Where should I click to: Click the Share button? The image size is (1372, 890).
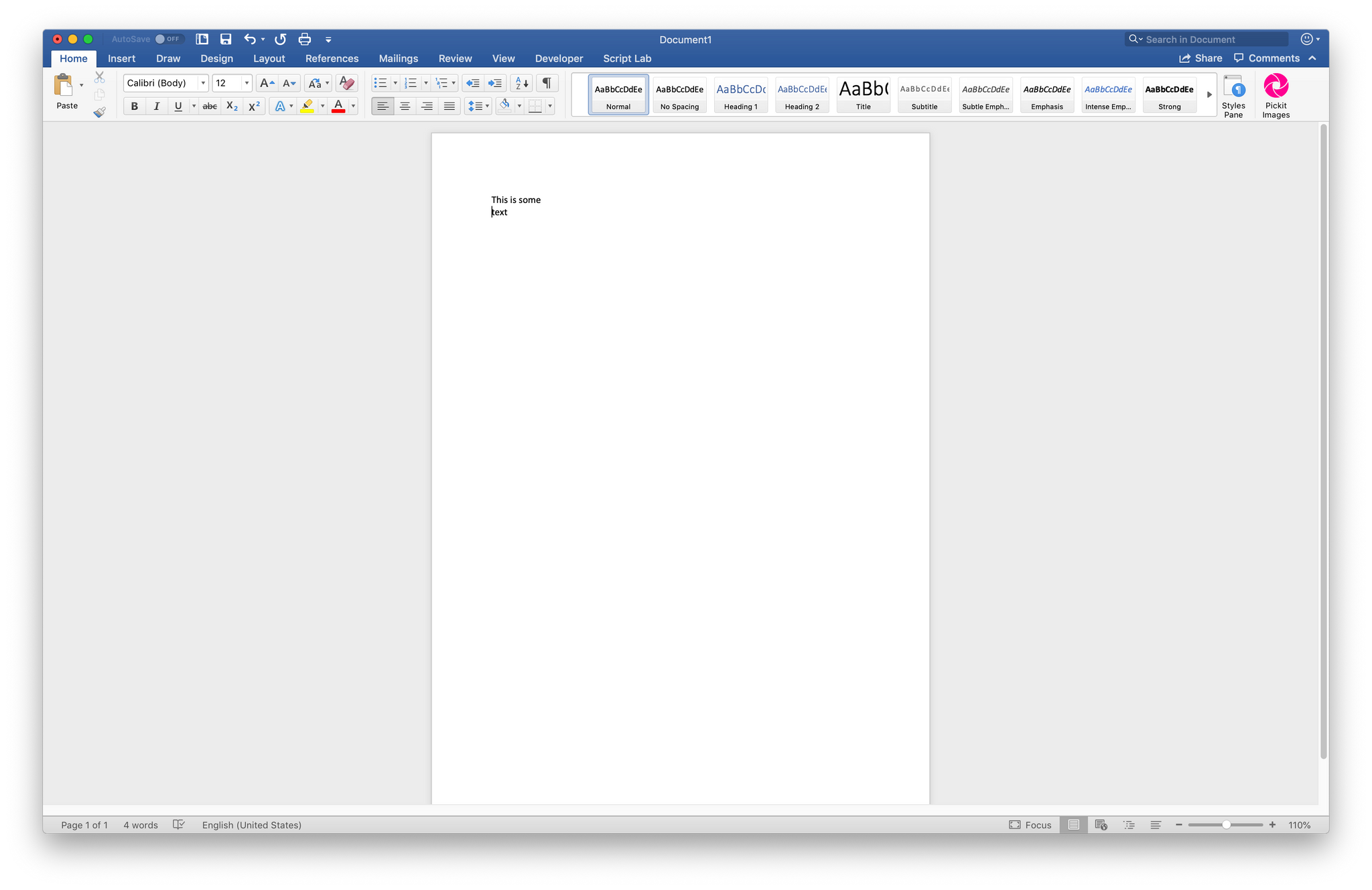(1200, 58)
